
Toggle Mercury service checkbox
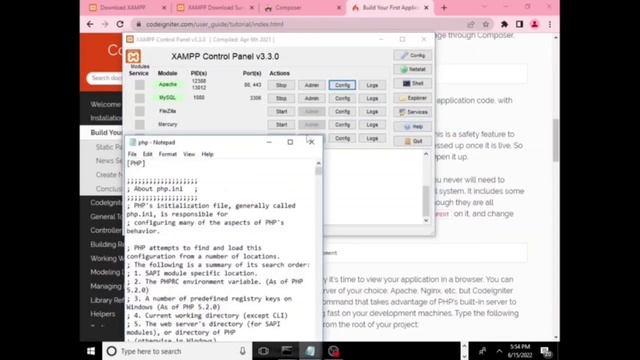[140, 124]
